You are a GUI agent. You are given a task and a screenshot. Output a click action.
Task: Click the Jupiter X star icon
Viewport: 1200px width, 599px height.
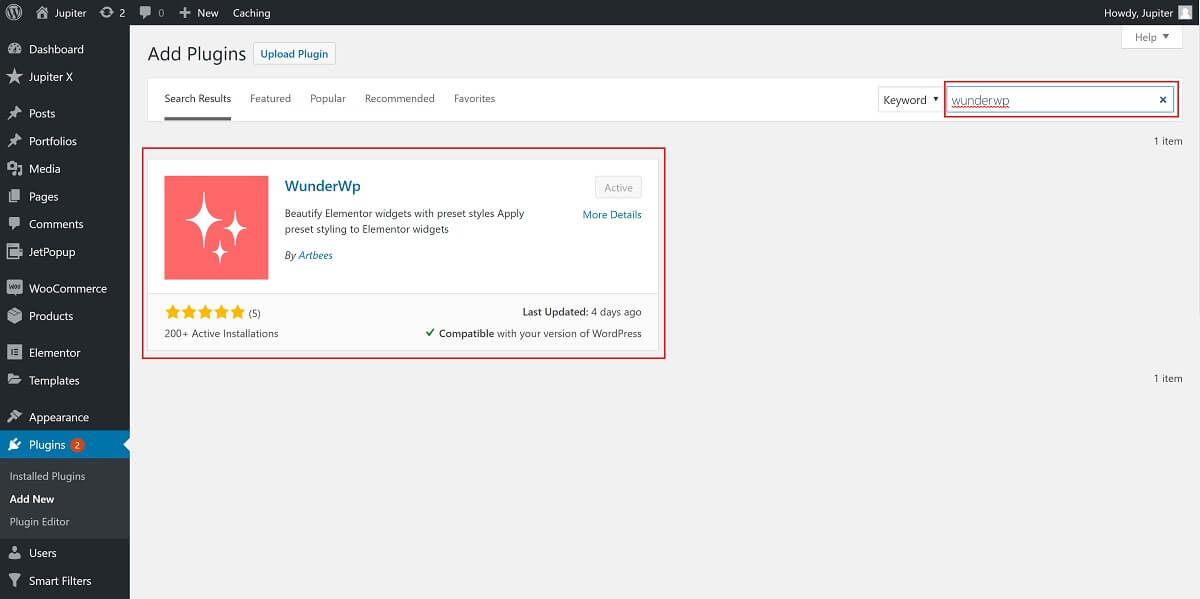[x=14, y=77]
